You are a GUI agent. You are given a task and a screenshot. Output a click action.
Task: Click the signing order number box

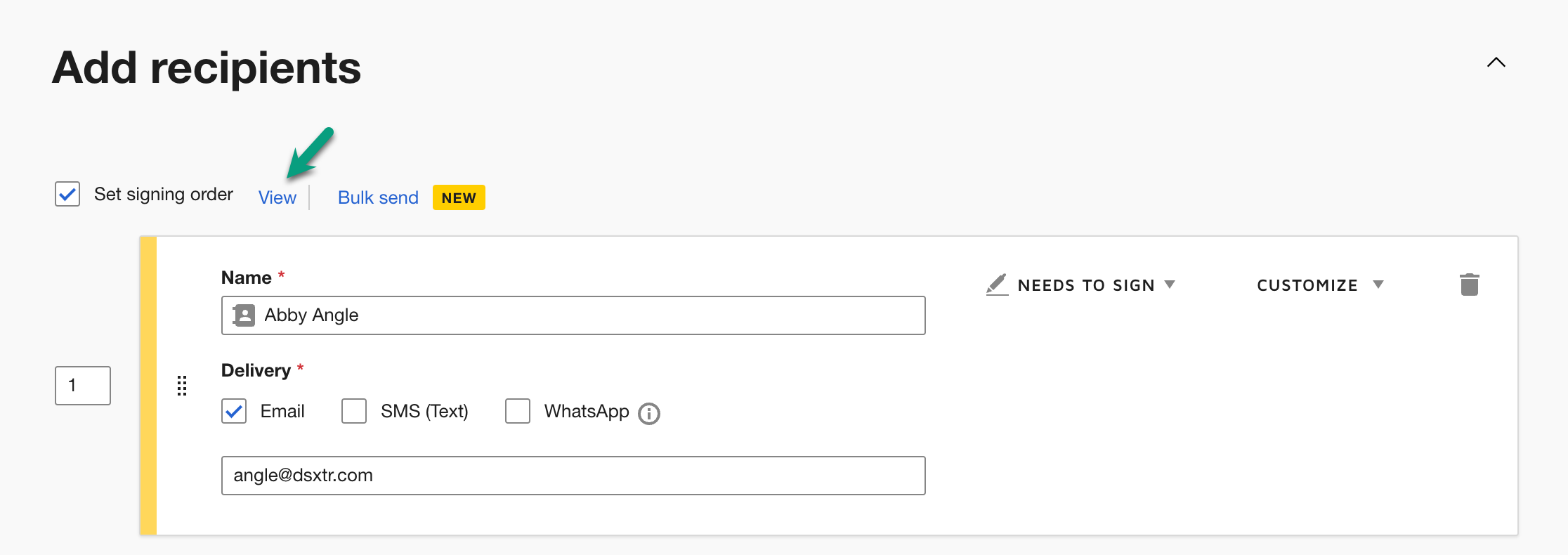point(83,385)
